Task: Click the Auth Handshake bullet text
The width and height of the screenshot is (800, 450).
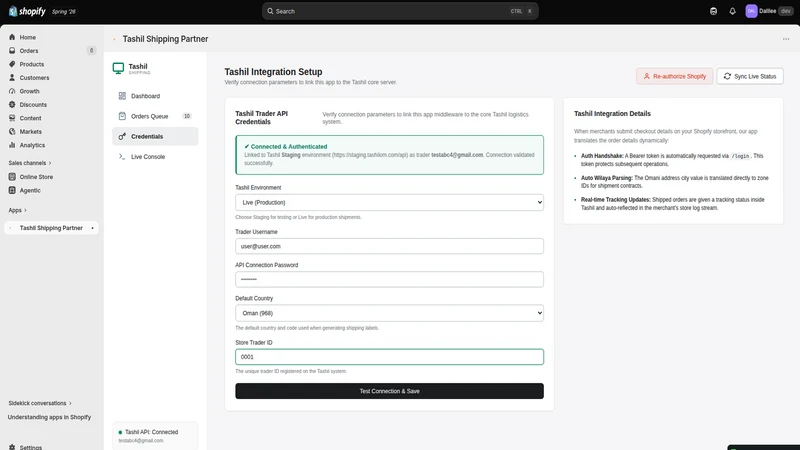Action: 672,160
